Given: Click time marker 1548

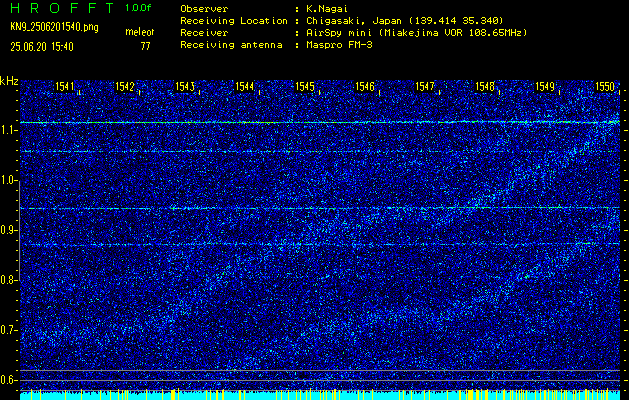Looking at the screenshot, I should pyautogui.click(x=485, y=86).
